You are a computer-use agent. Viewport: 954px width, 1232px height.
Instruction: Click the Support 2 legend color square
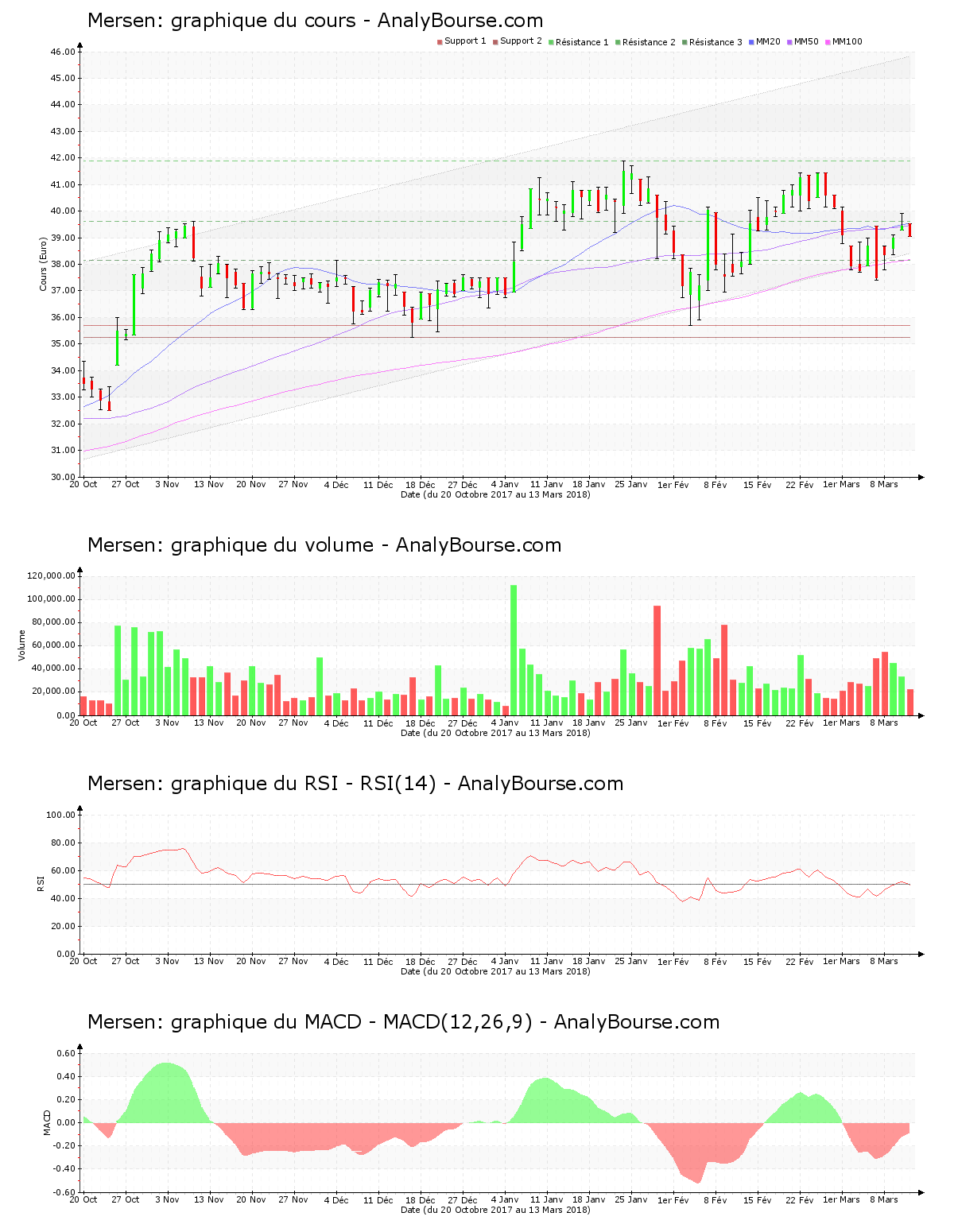tap(495, 42)
